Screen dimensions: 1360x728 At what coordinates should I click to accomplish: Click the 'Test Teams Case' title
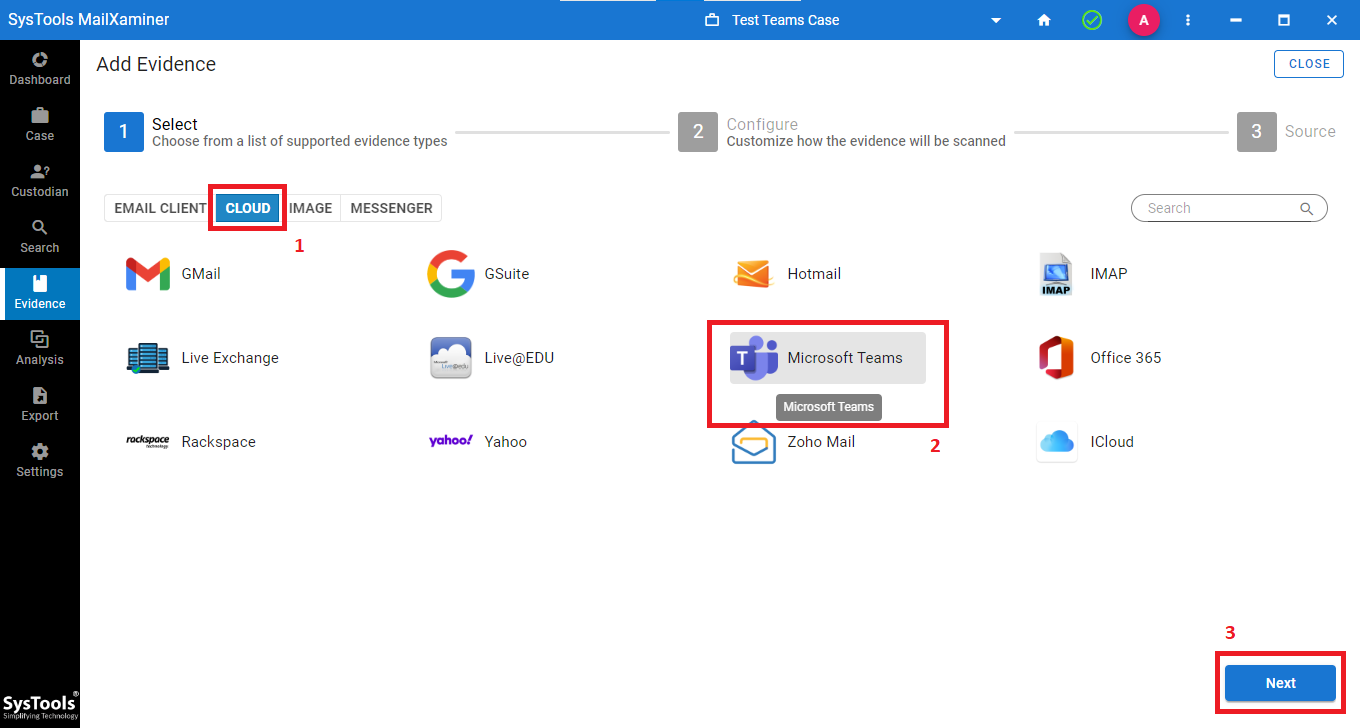(x=785, y=20)
